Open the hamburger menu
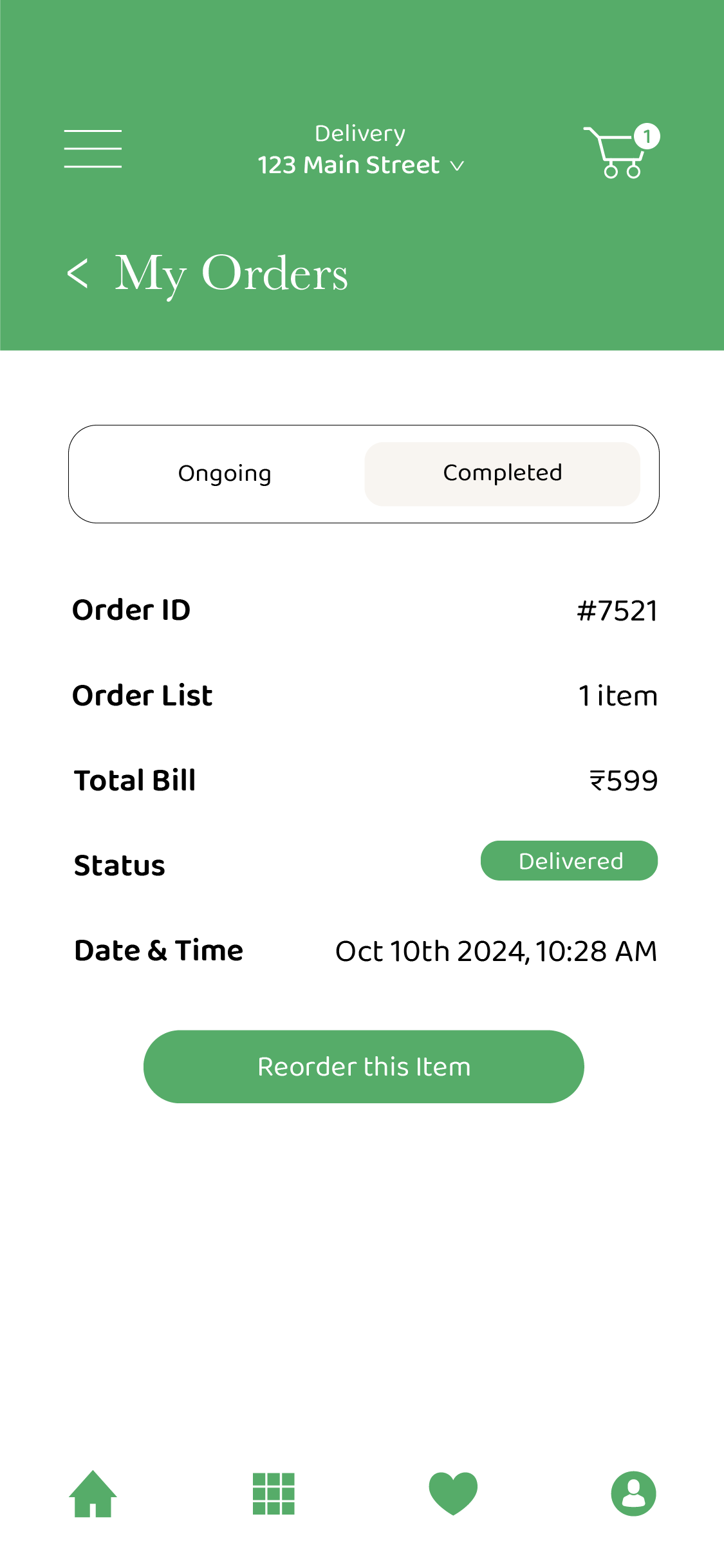724x1568 pixels. point(93,149)
